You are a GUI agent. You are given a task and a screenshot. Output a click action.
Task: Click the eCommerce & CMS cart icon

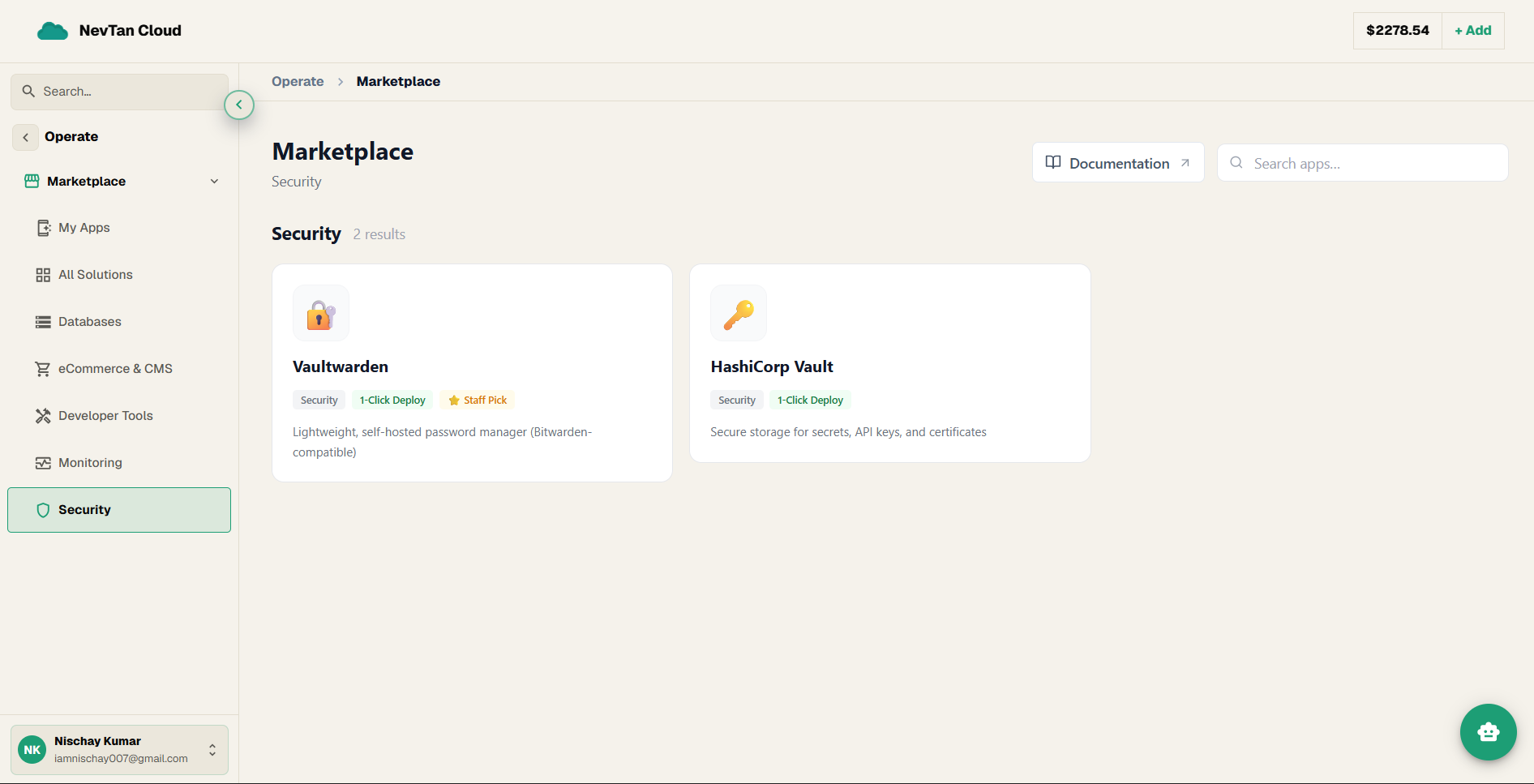point(43,369)
